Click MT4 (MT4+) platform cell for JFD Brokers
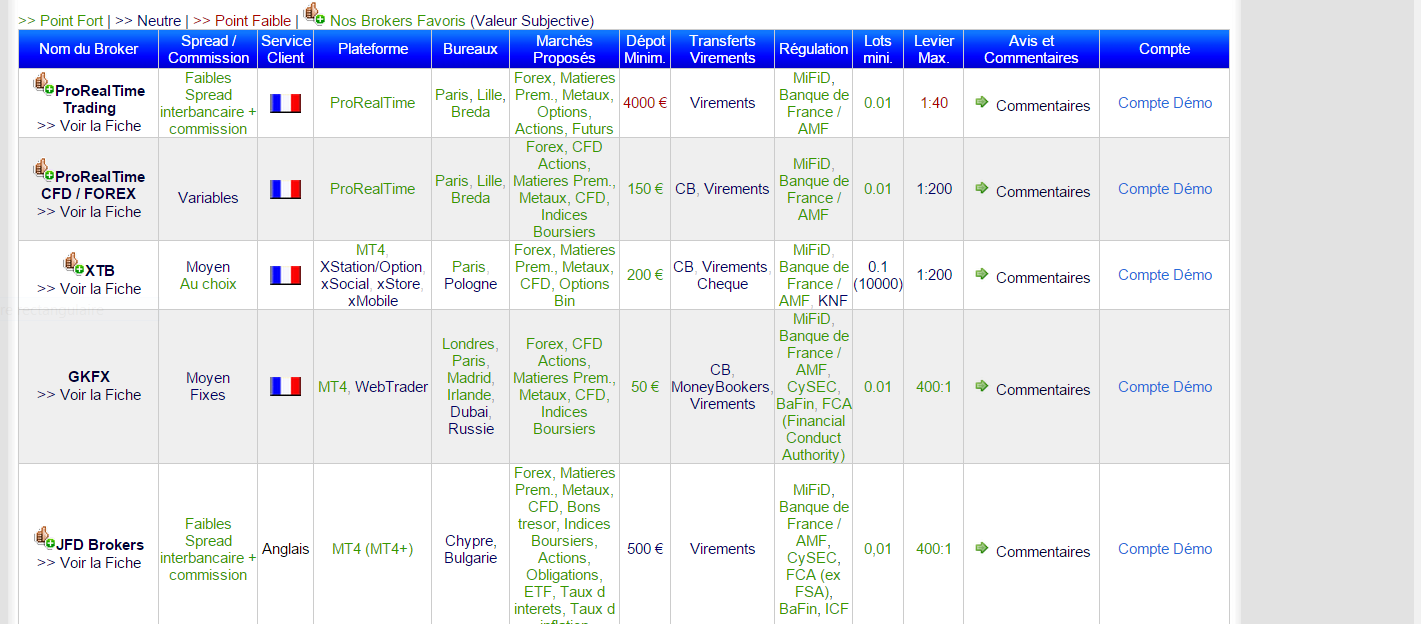The width and height of the screenshot is (1421, 624). (373, 549)
